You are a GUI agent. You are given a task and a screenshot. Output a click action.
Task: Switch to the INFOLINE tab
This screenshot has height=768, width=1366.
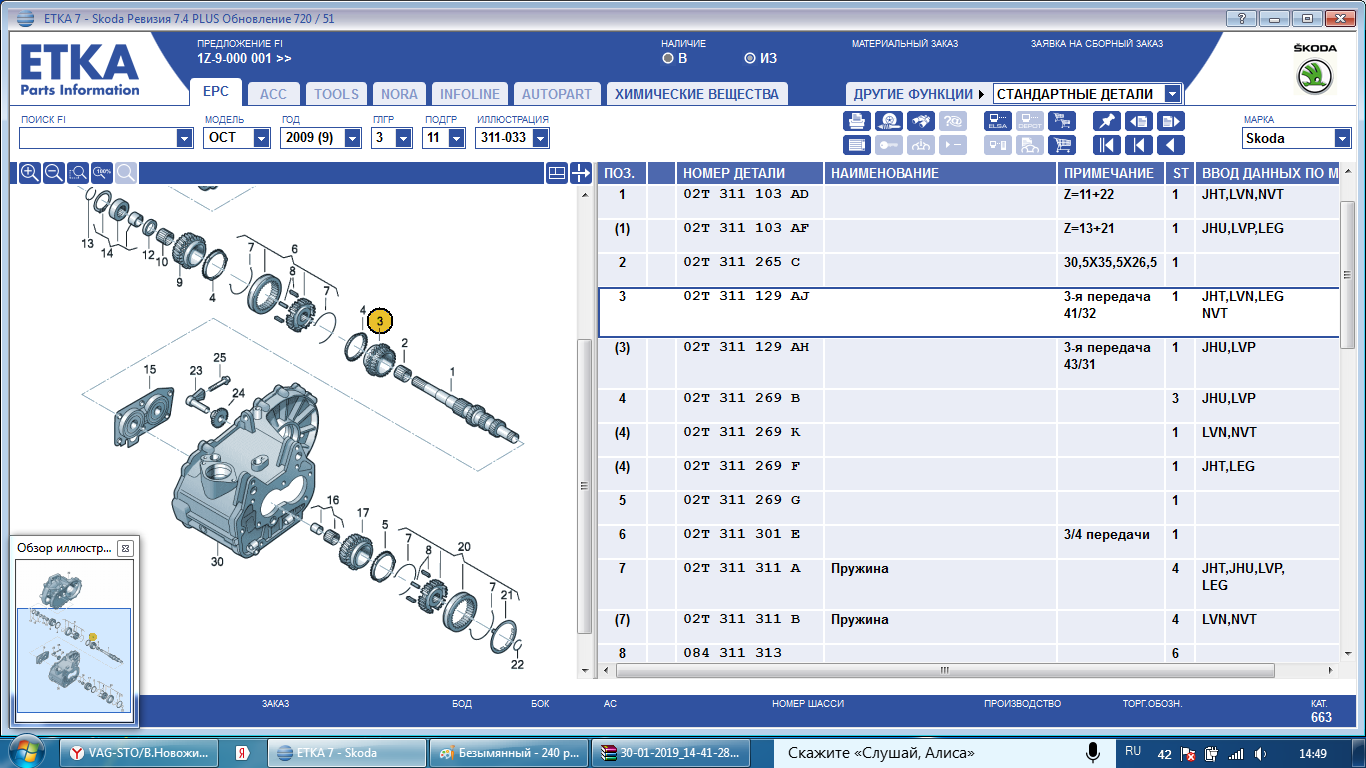470,94
